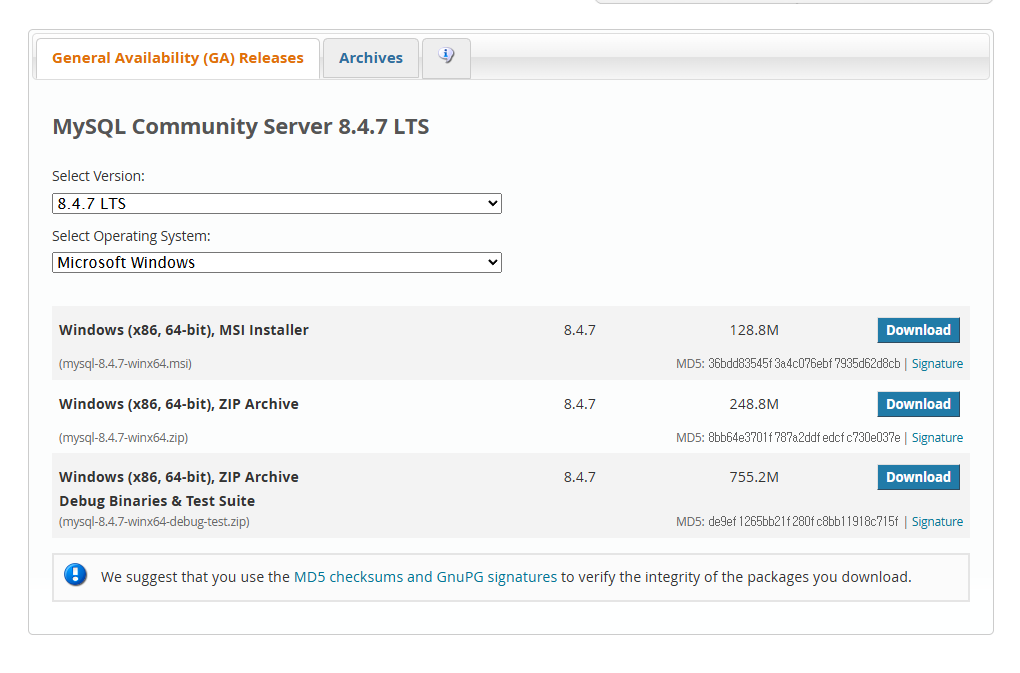Click the blue exclamation notice icon
This screenshot has height=673, width=1020.
click(75, 575)
